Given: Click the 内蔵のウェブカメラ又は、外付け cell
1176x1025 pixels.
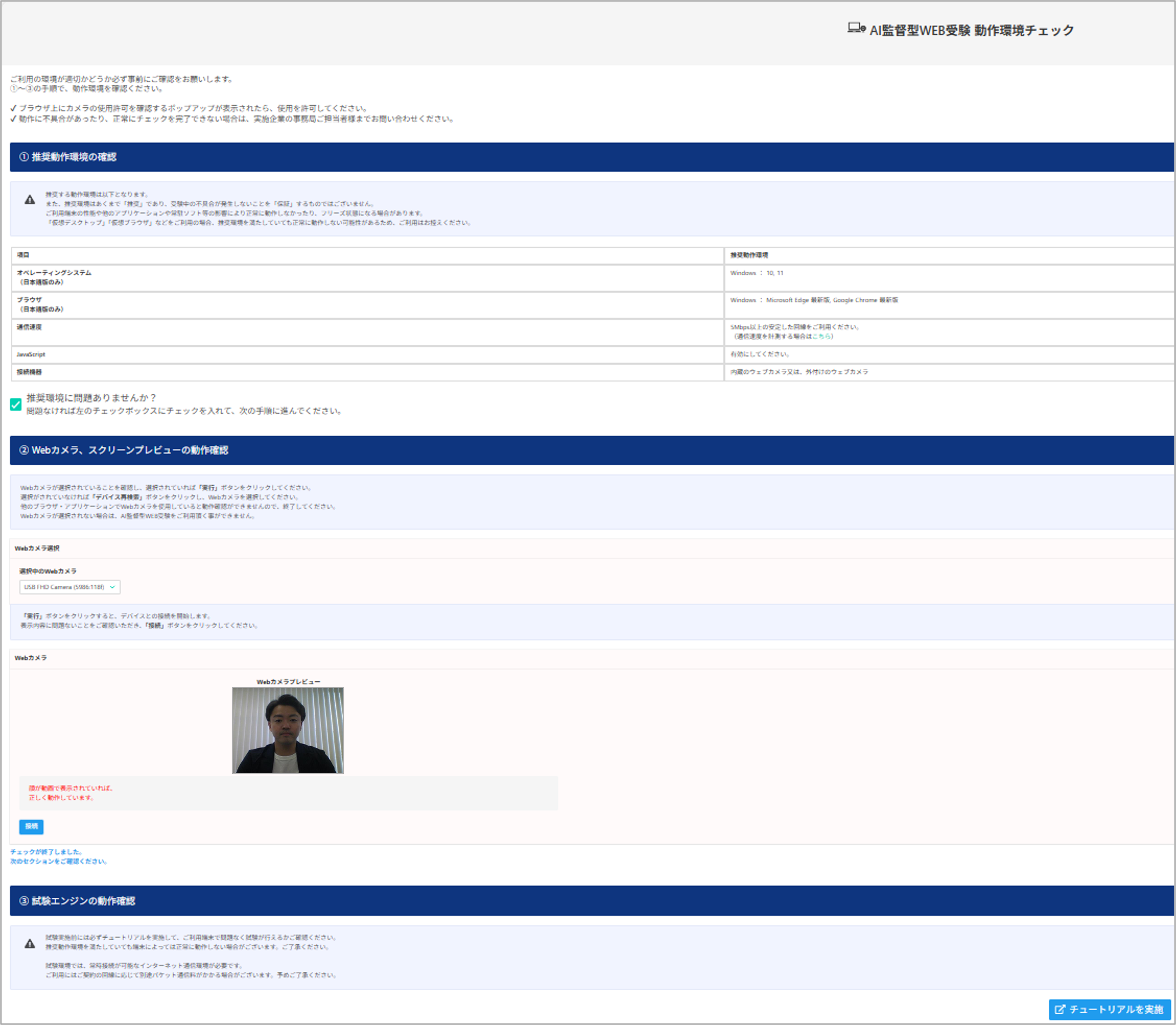Looking at the screenshot, I should (x=949, y=372).
